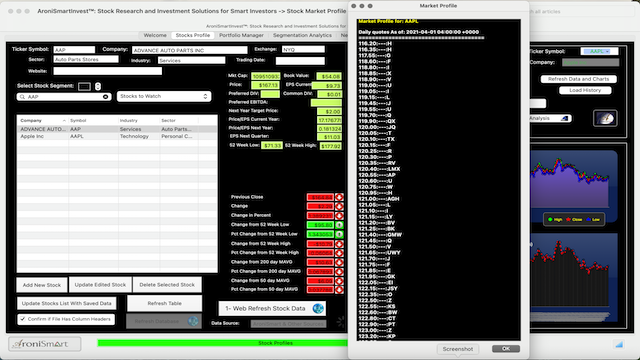Click Refresh Data and Charts button
640x360 pixels.
pyautogui.click(x=578, y=79)
